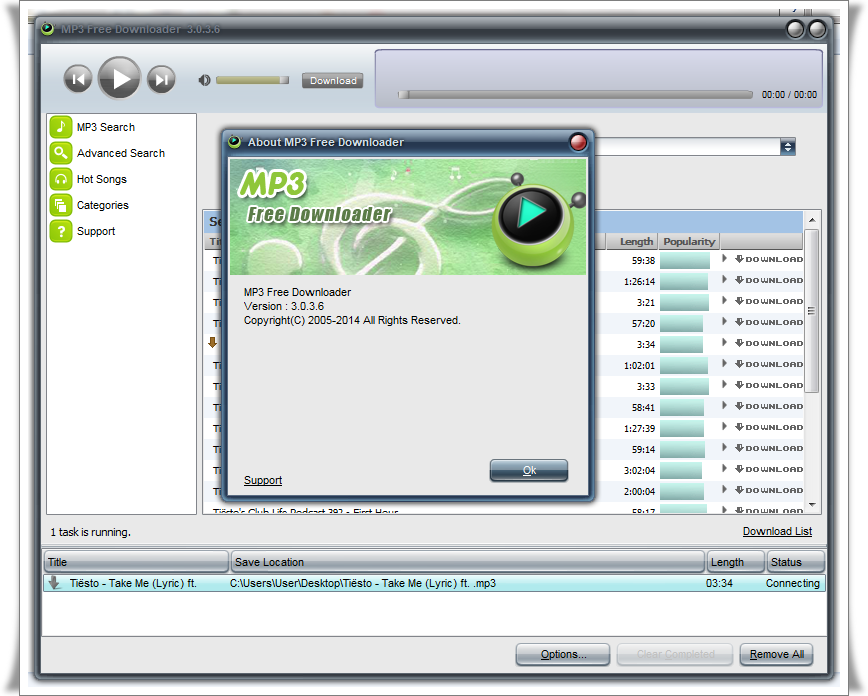This screenshot has height=696, width=868.
Task: Download the 3:34 length track
Action: [x=769, y=343]
